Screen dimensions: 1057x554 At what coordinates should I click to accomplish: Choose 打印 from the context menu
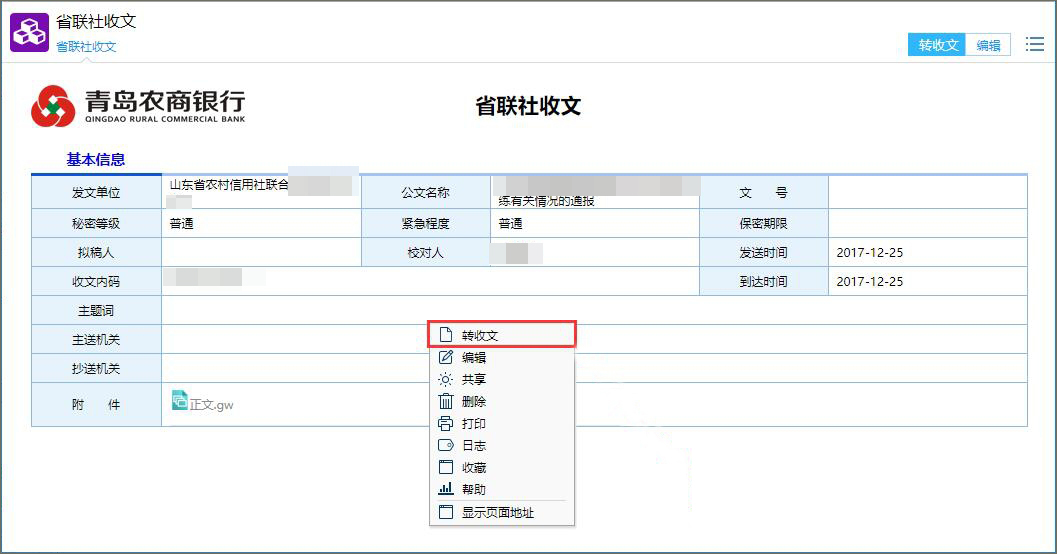[502, 423]
